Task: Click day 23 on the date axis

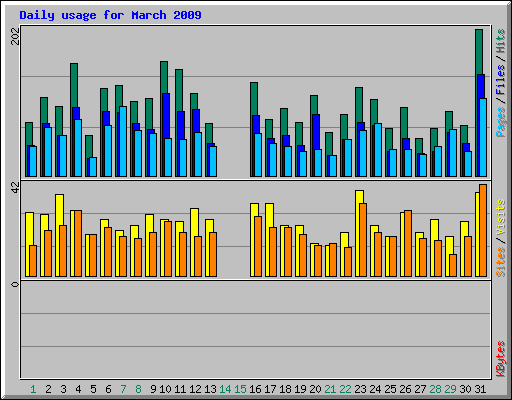Action: point(360,389)
